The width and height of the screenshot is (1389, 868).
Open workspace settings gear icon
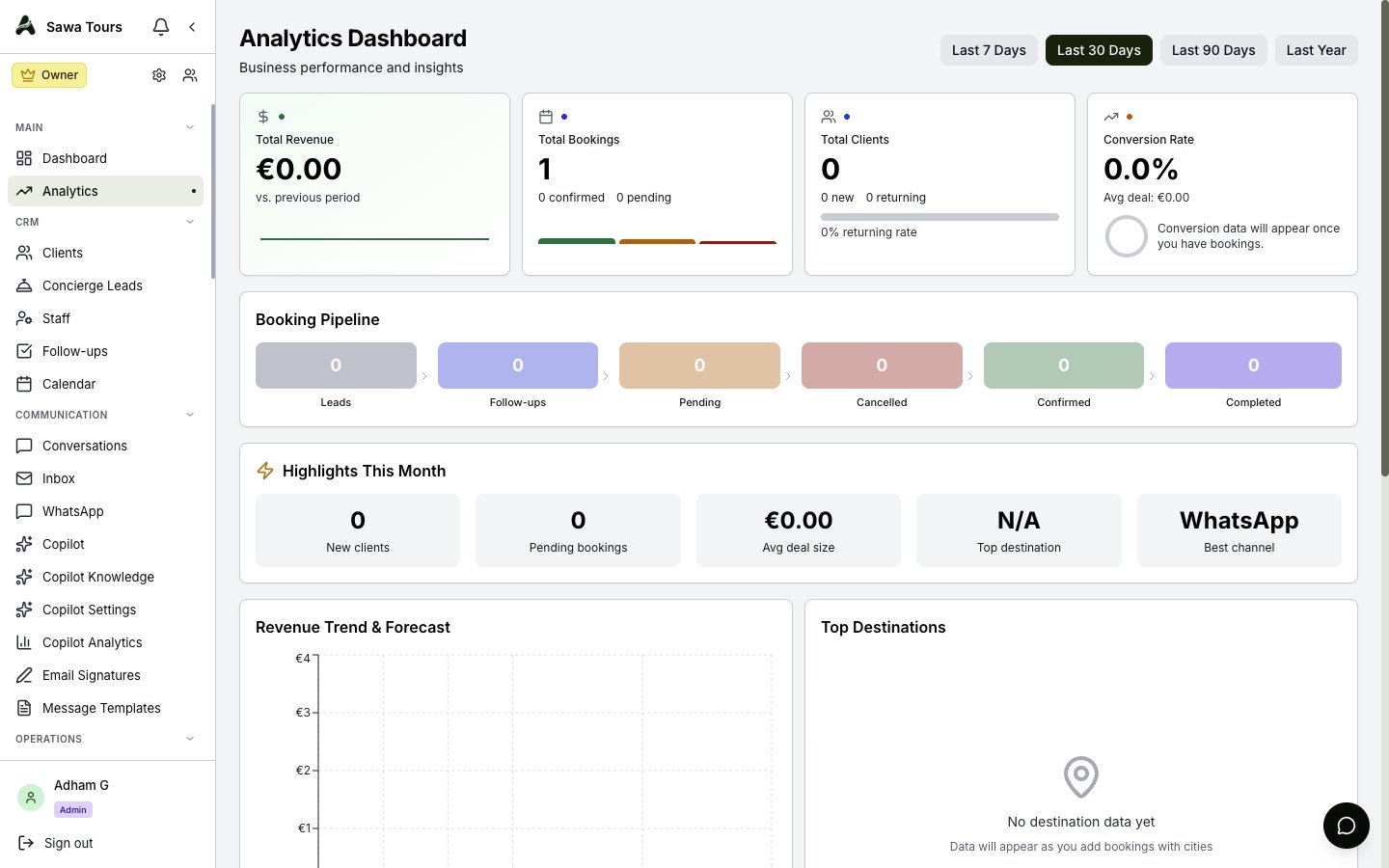(x=159, y=75)
